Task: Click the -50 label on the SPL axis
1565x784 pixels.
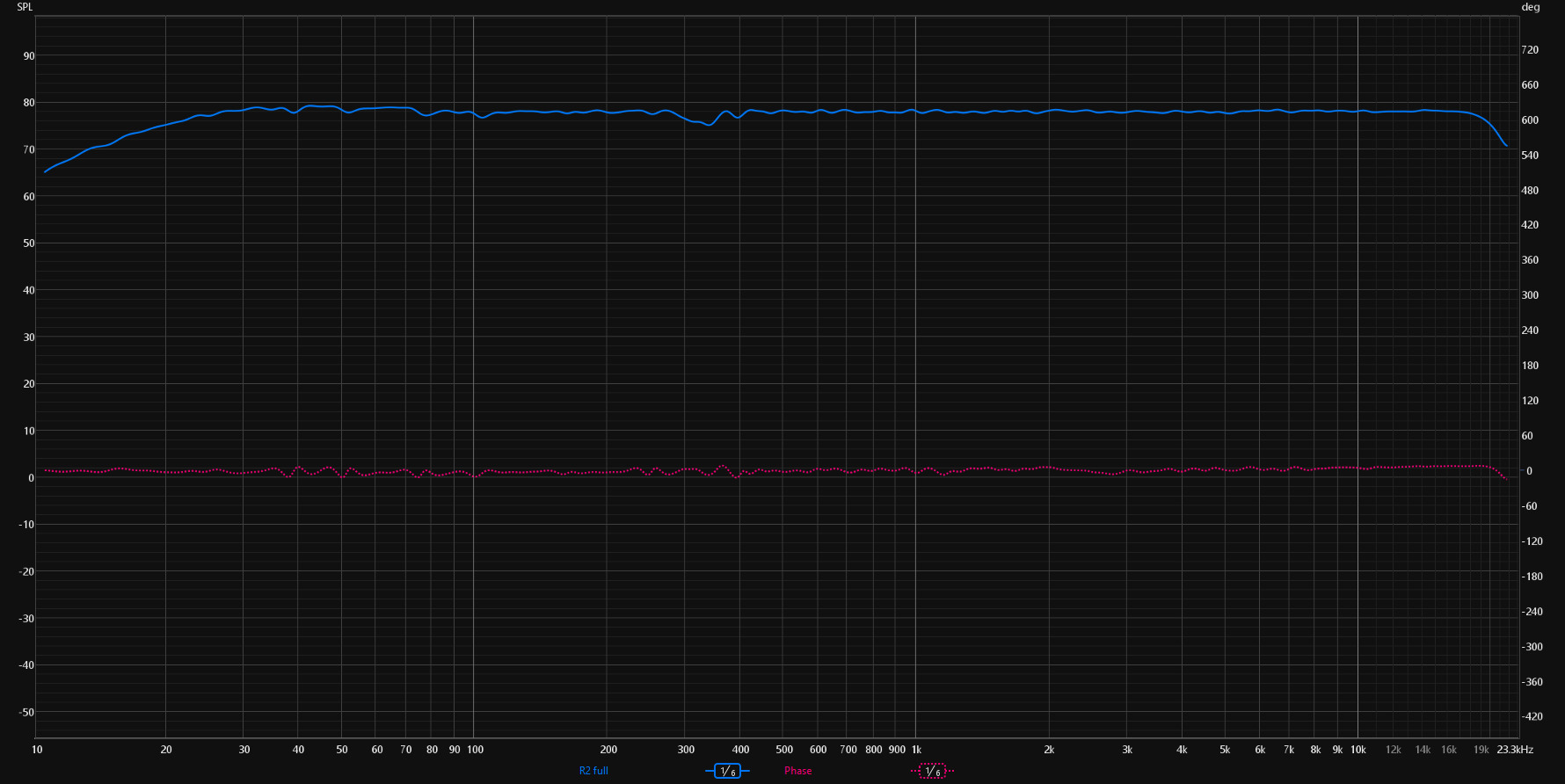Action: (x=27, y=713)
